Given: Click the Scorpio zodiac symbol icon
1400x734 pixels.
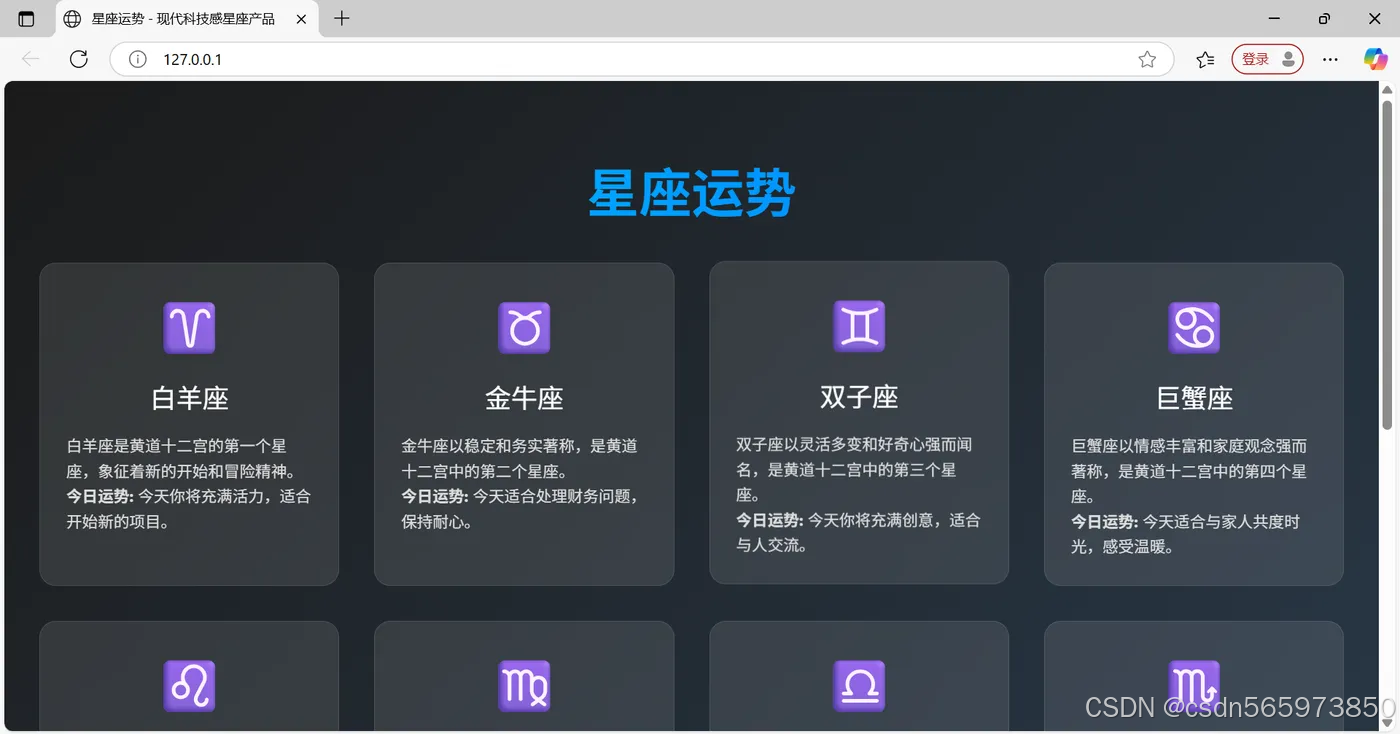Looking at the screenshot, I should pos(1194,686).
